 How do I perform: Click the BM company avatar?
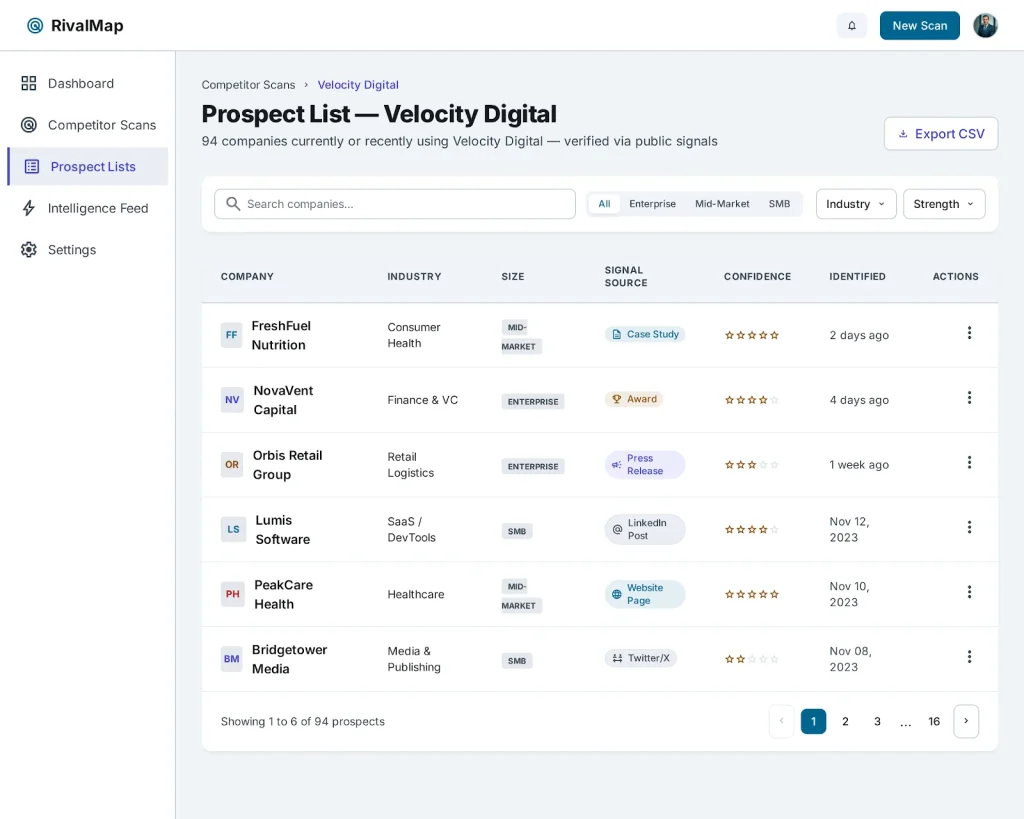click(232, 658)
